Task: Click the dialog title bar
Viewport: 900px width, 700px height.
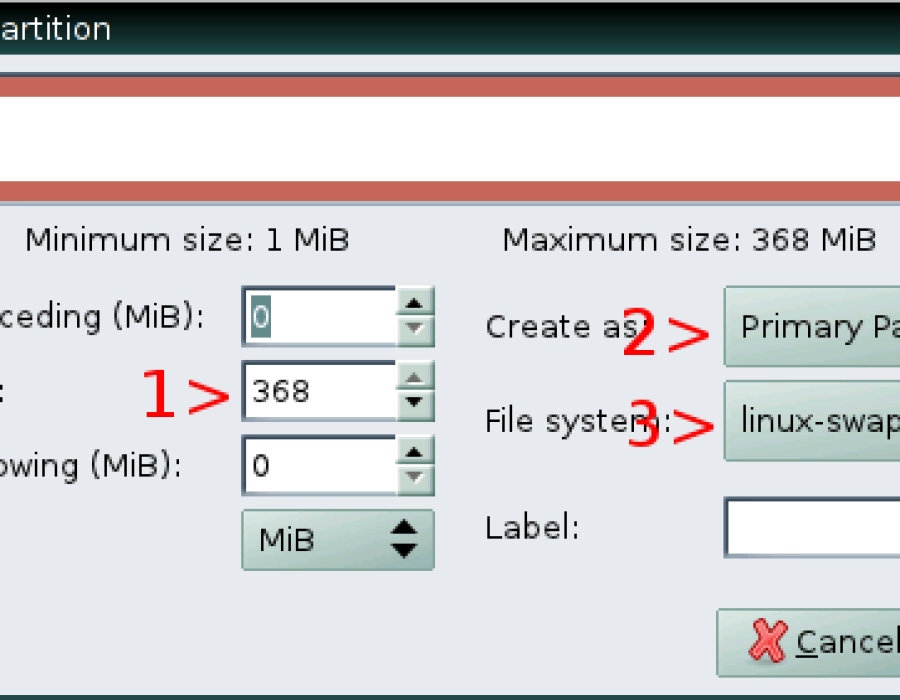Action: pyautogui.click(x=450, y=28)
